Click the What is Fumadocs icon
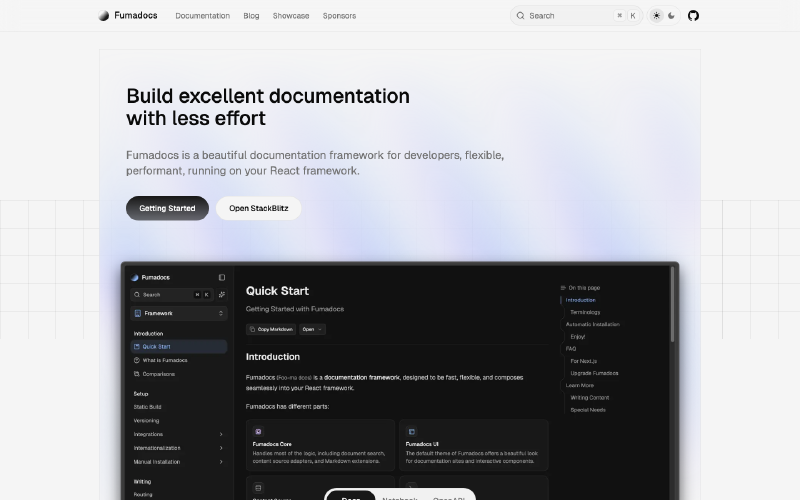Viewport: 800px width, 500px height. [x=136, y=360]
